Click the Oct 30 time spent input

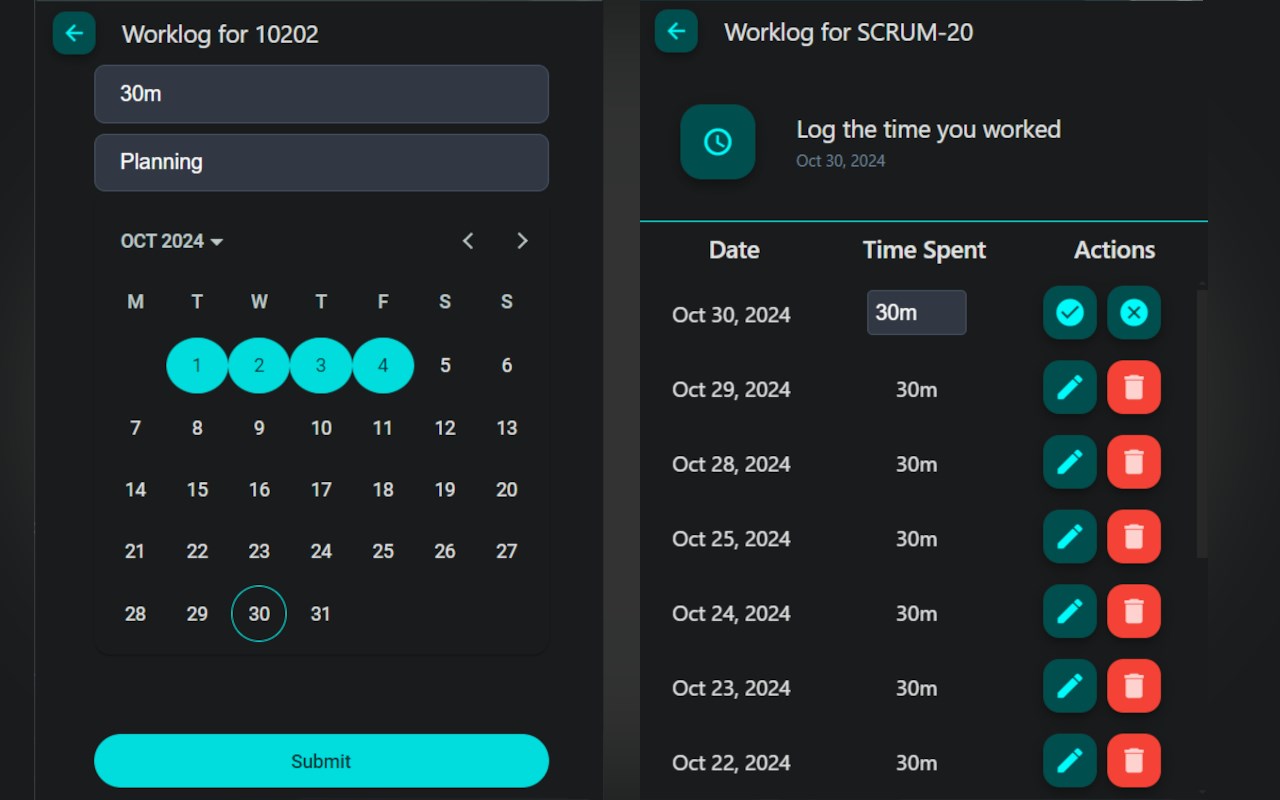(916, 313)
